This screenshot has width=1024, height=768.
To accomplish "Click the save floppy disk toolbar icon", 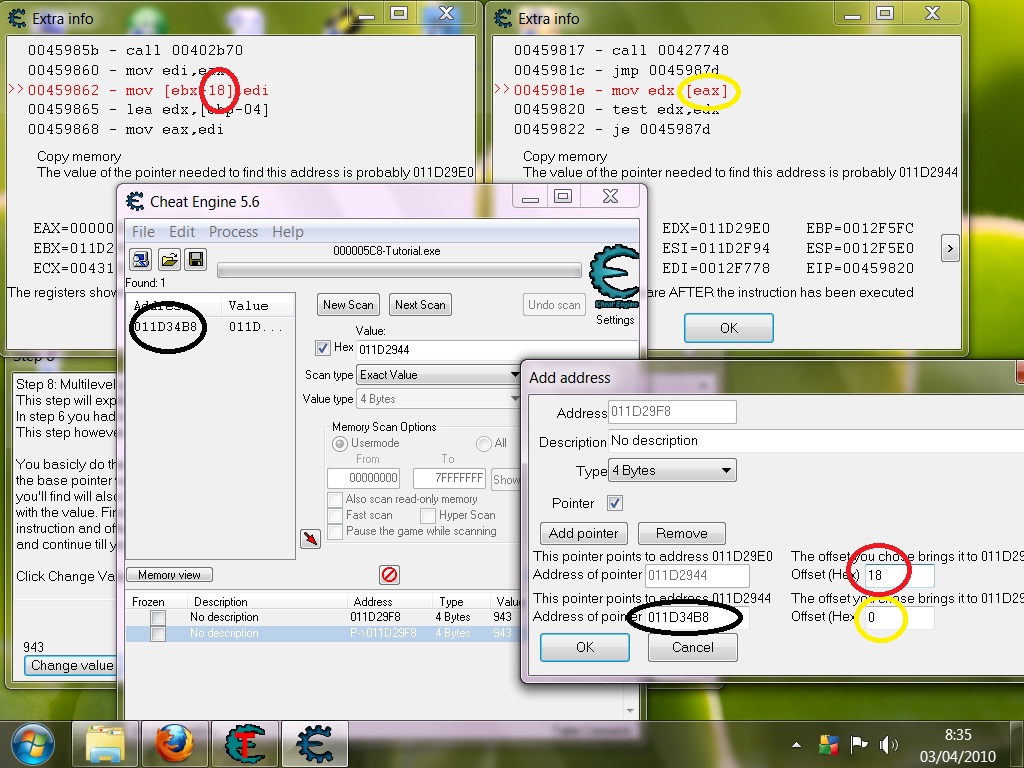I will pyautogui.click(x=196, y=260).
